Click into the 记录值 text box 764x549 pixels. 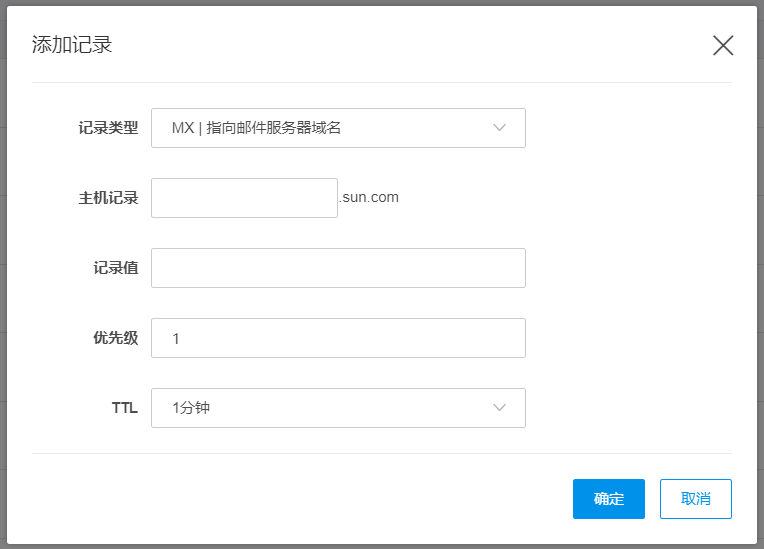coord(338,268)
